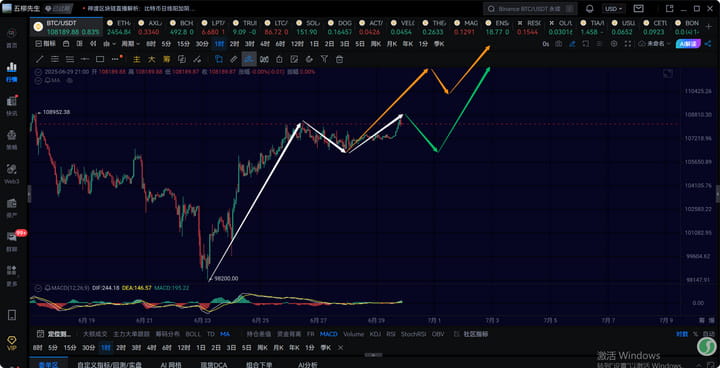Select the trend line drawing tool
Viewport: 720px width, 368px height.
[x=40, y=59]
